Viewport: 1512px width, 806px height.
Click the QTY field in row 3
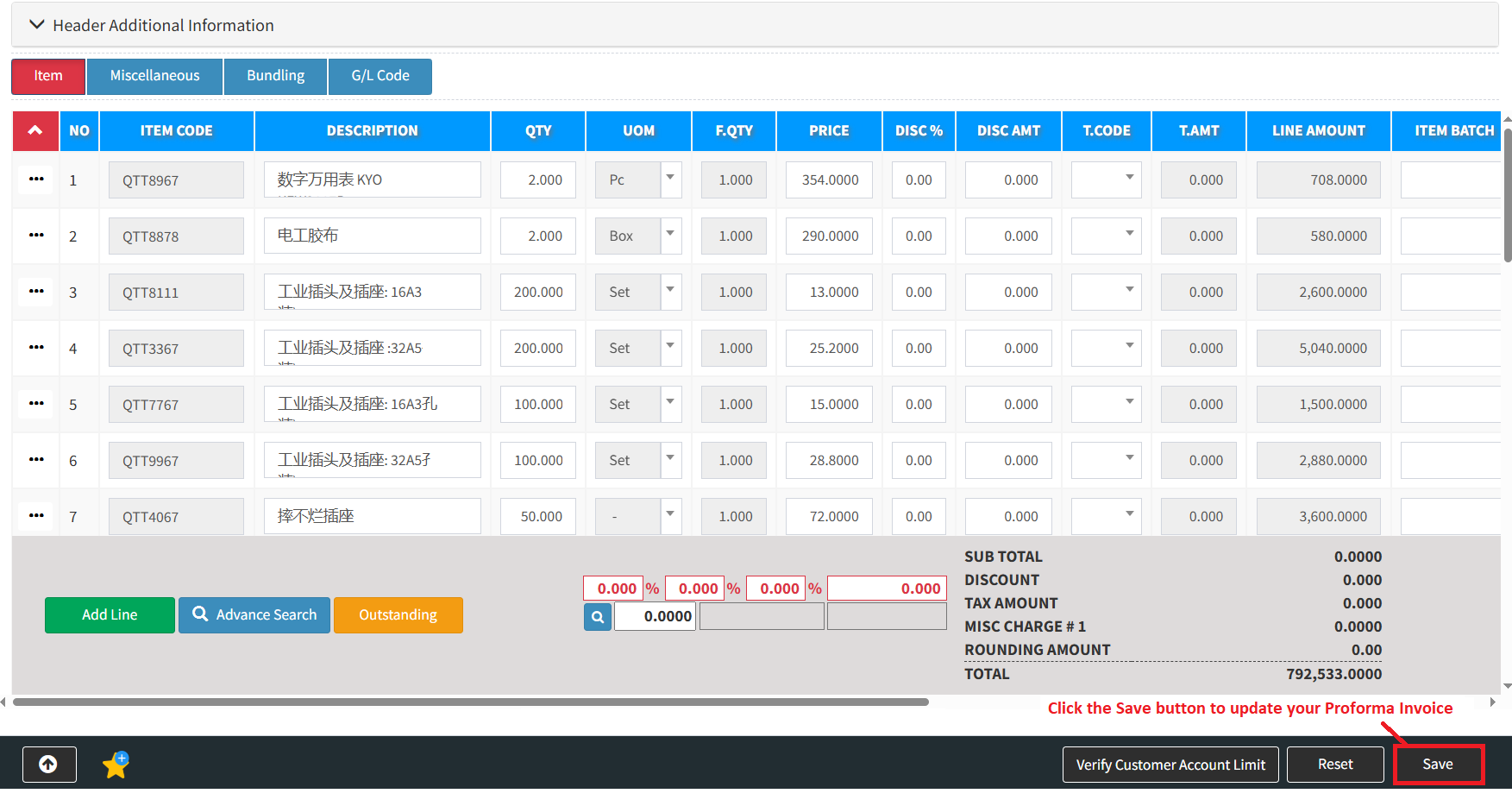tap(538, 293)
